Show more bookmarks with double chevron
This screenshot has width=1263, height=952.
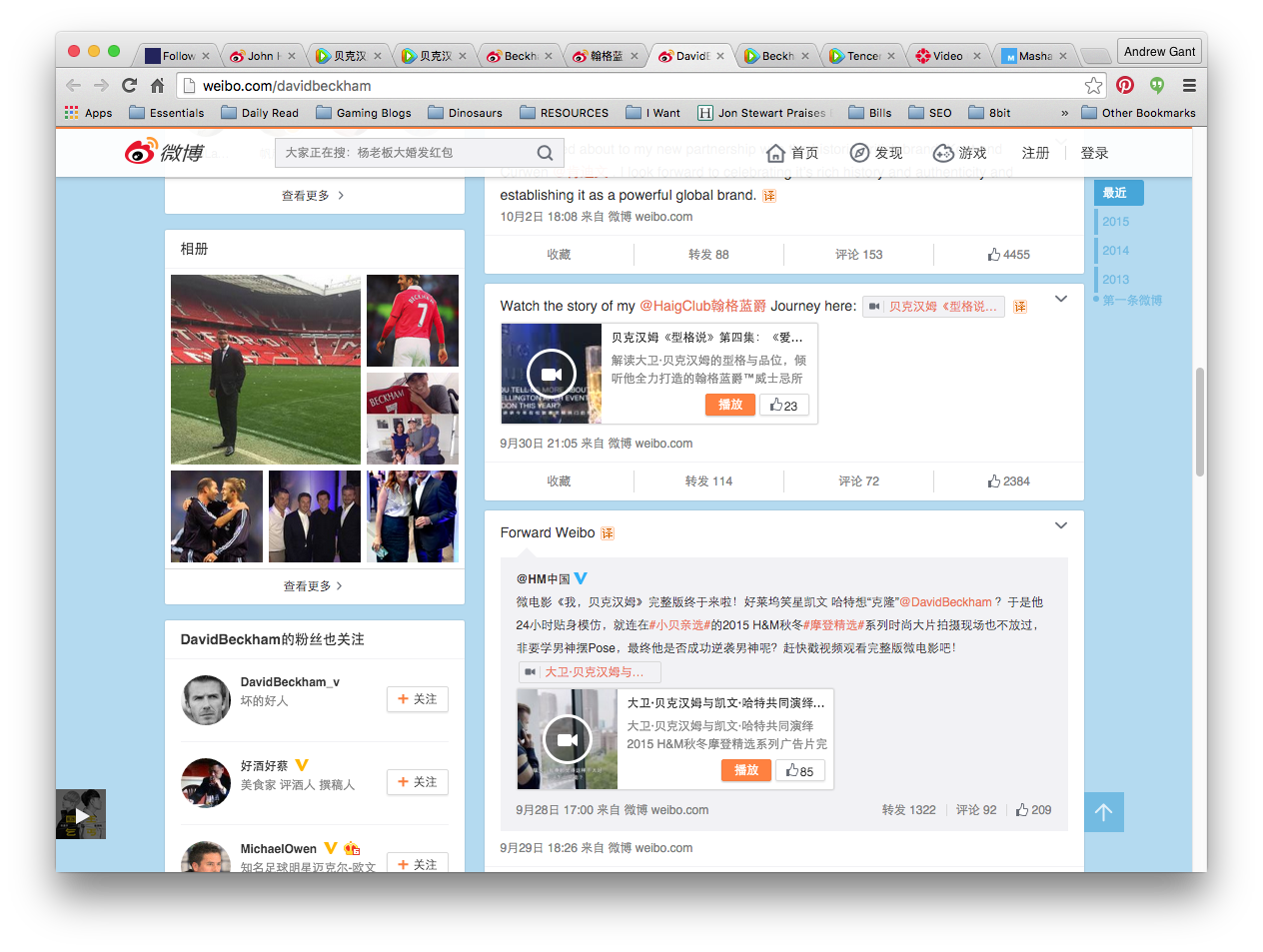1064,113
